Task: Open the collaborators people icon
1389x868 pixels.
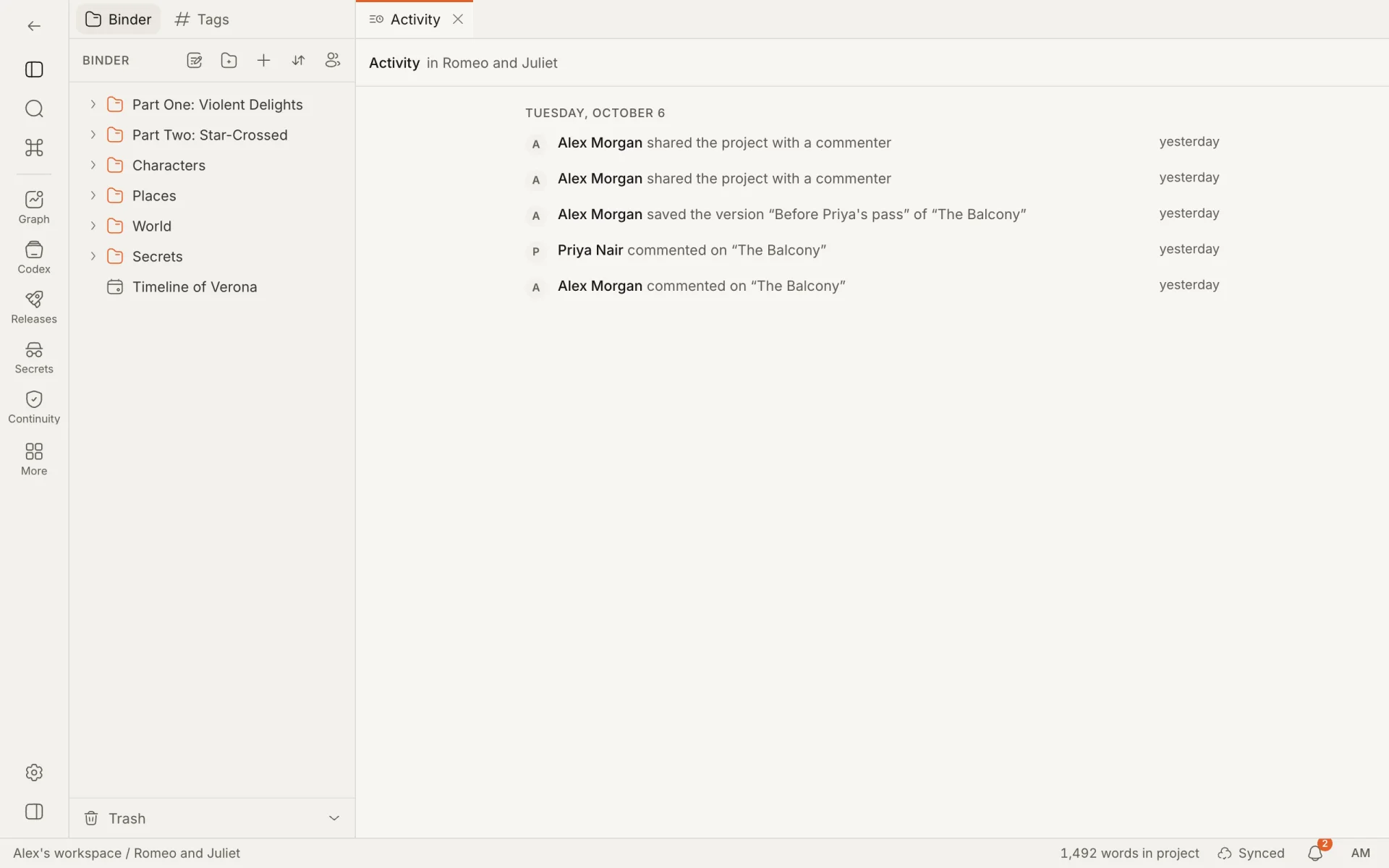Action: (x=333, y=61)
